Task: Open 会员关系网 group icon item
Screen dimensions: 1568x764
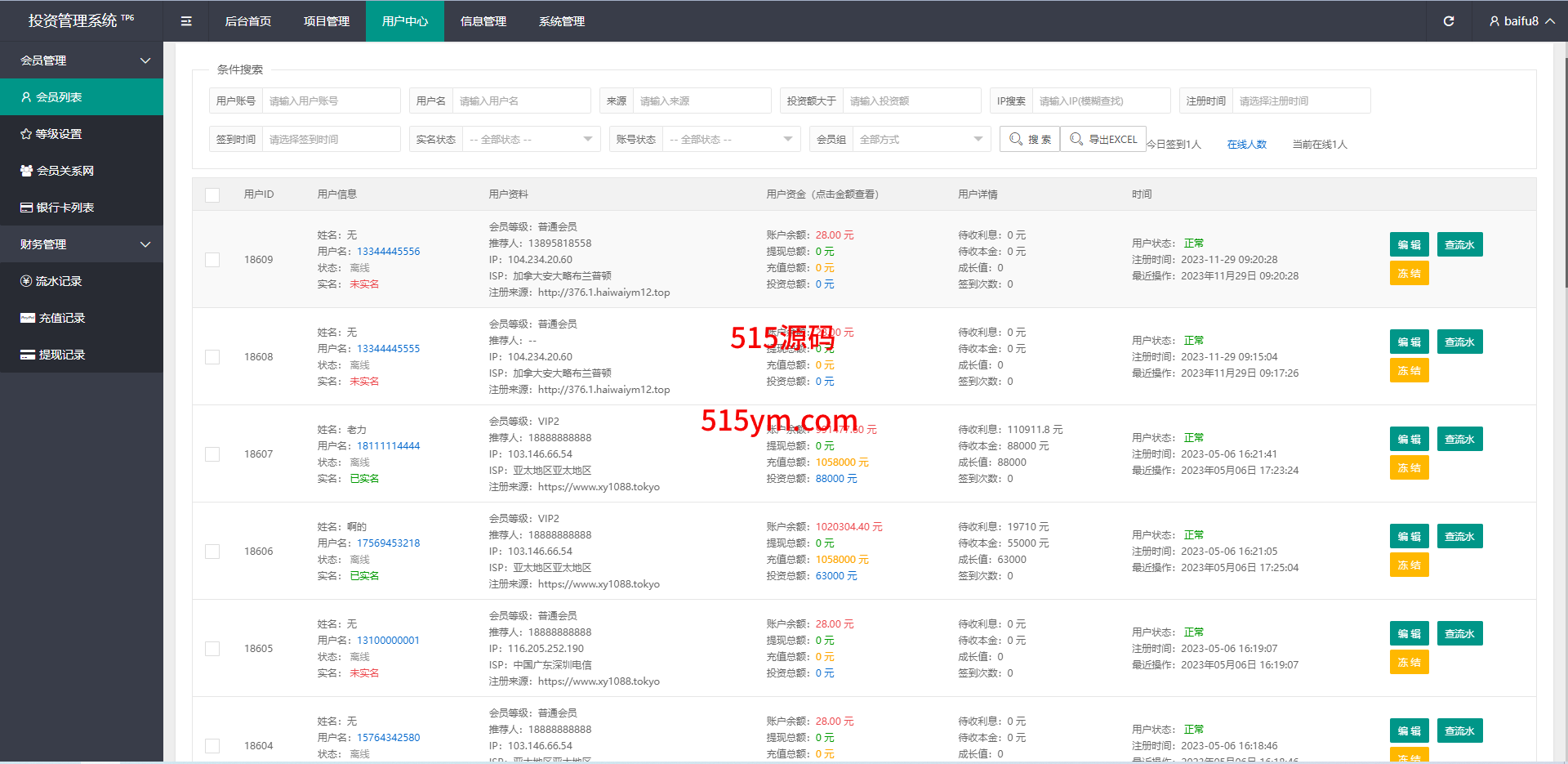Action: [x=26, y=171]
